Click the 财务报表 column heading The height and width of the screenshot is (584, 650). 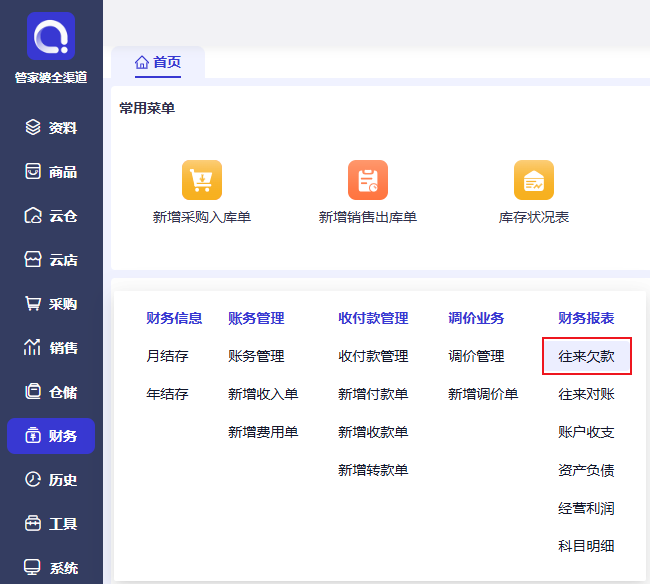(x=586, y=318)
